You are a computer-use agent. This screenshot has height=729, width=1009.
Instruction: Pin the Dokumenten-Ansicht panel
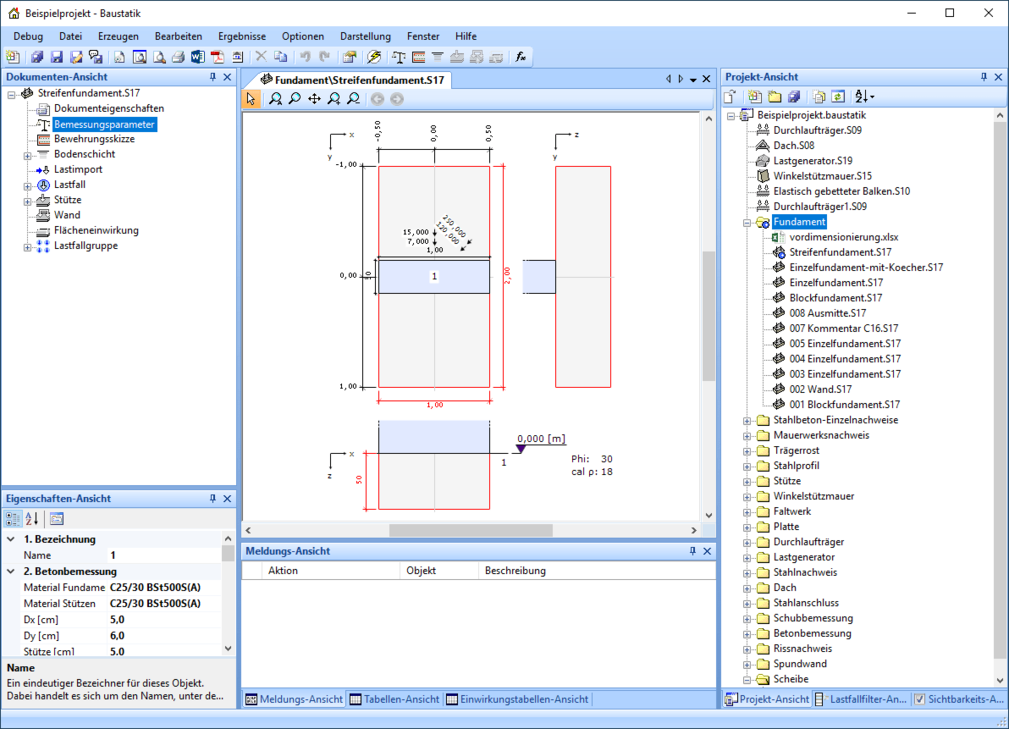(x=212, y=77)
